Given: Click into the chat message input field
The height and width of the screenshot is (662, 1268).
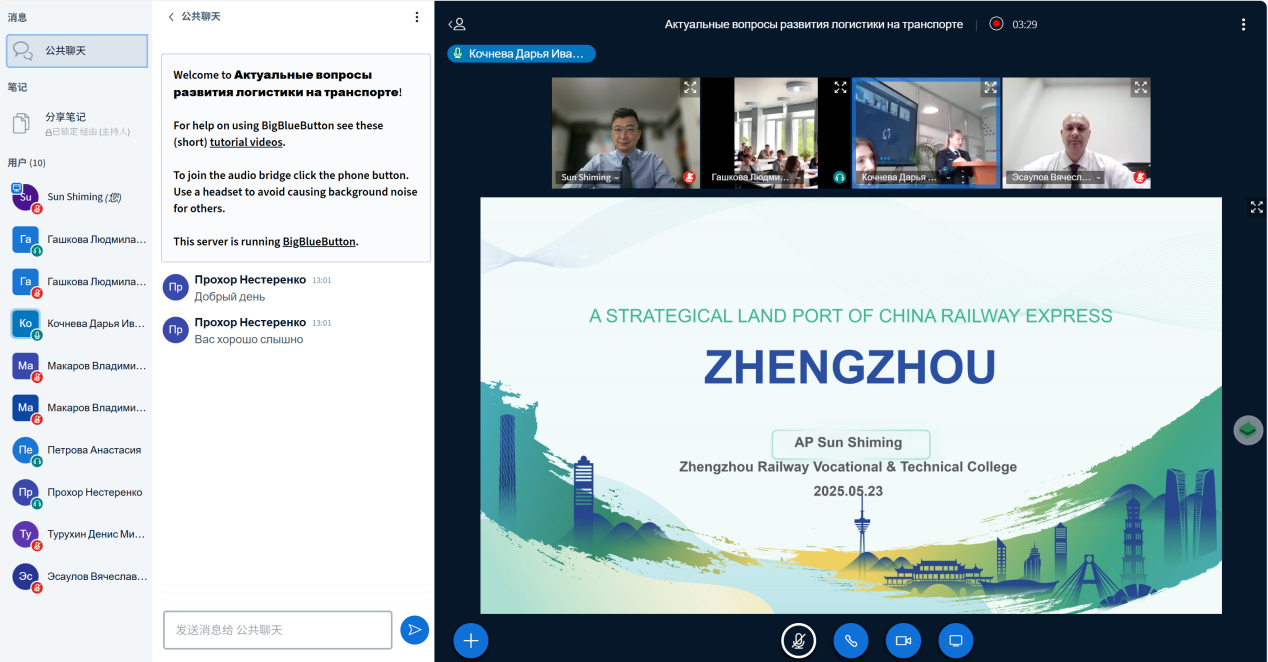Looking at the screenshot, I should tap(277, 630).
